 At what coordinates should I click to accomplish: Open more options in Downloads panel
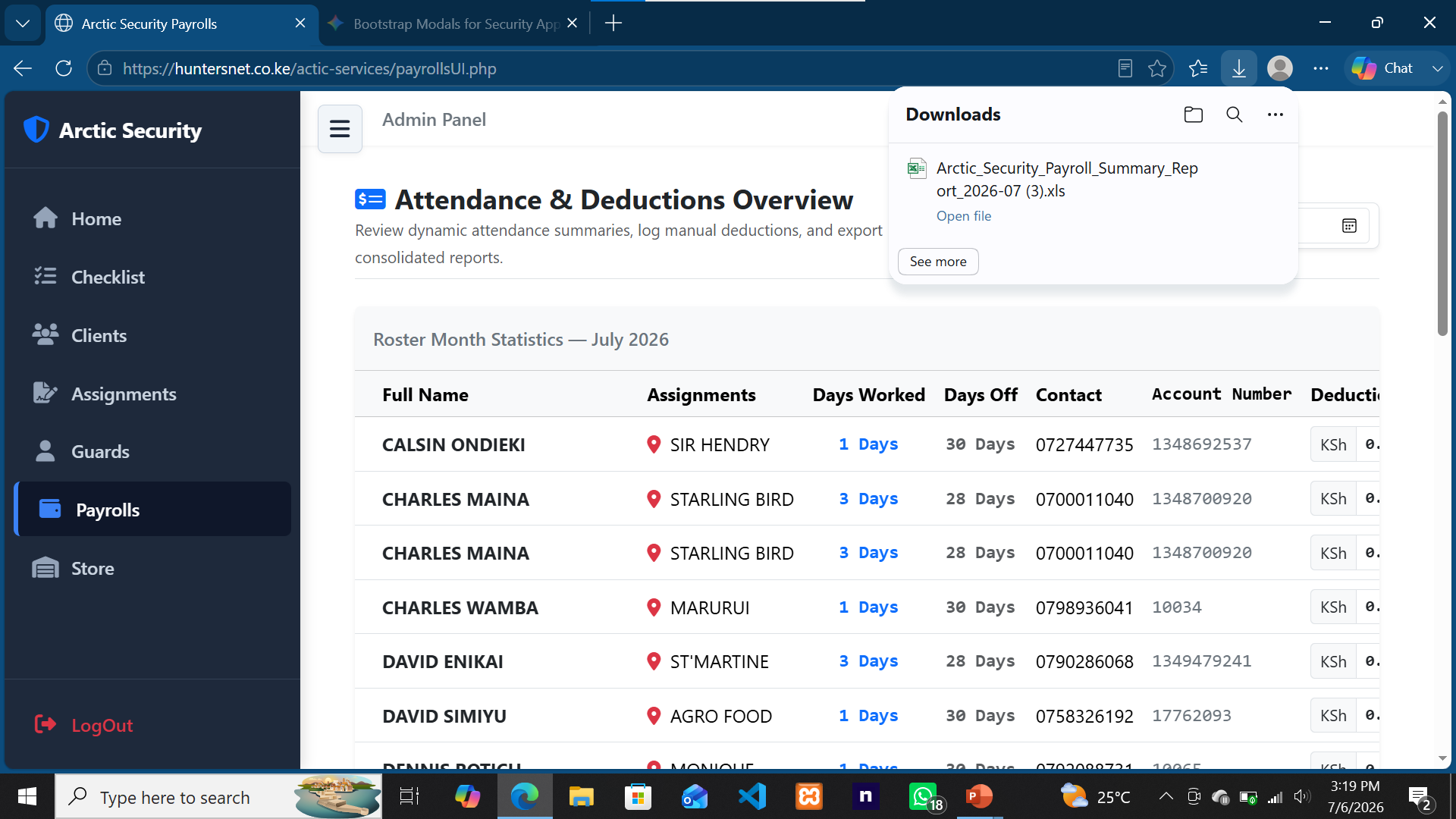pyautogui.click(x=1276, y=115)
